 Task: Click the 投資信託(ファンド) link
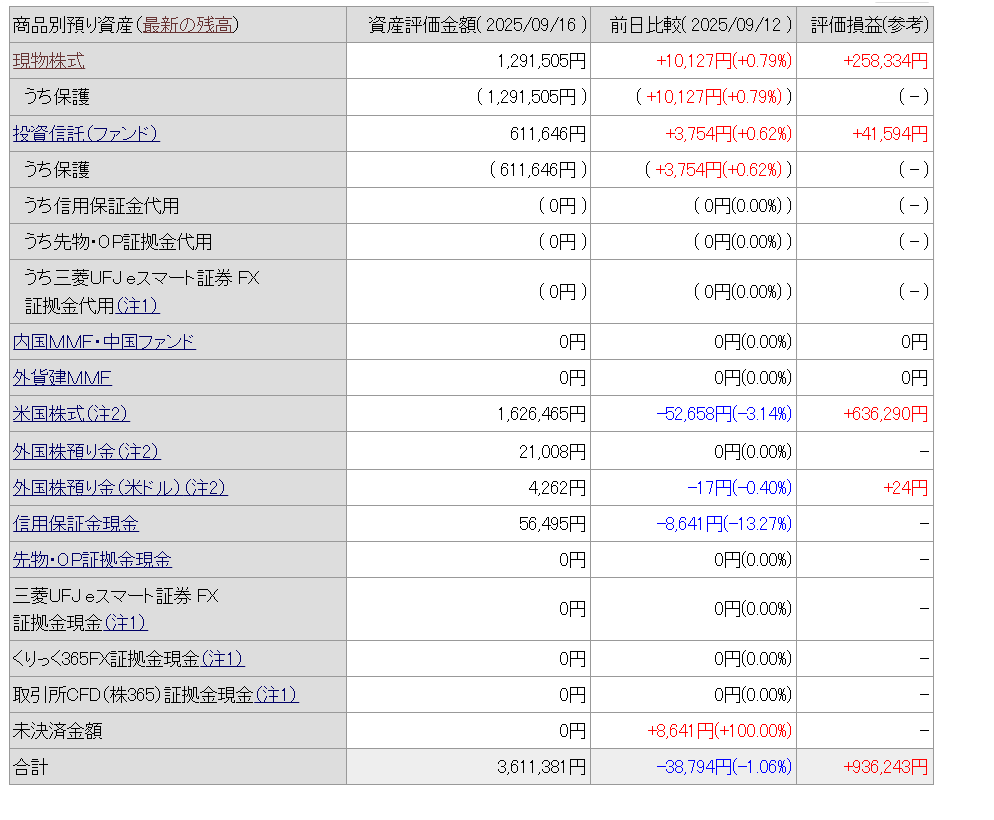click(x=86, y=134)
